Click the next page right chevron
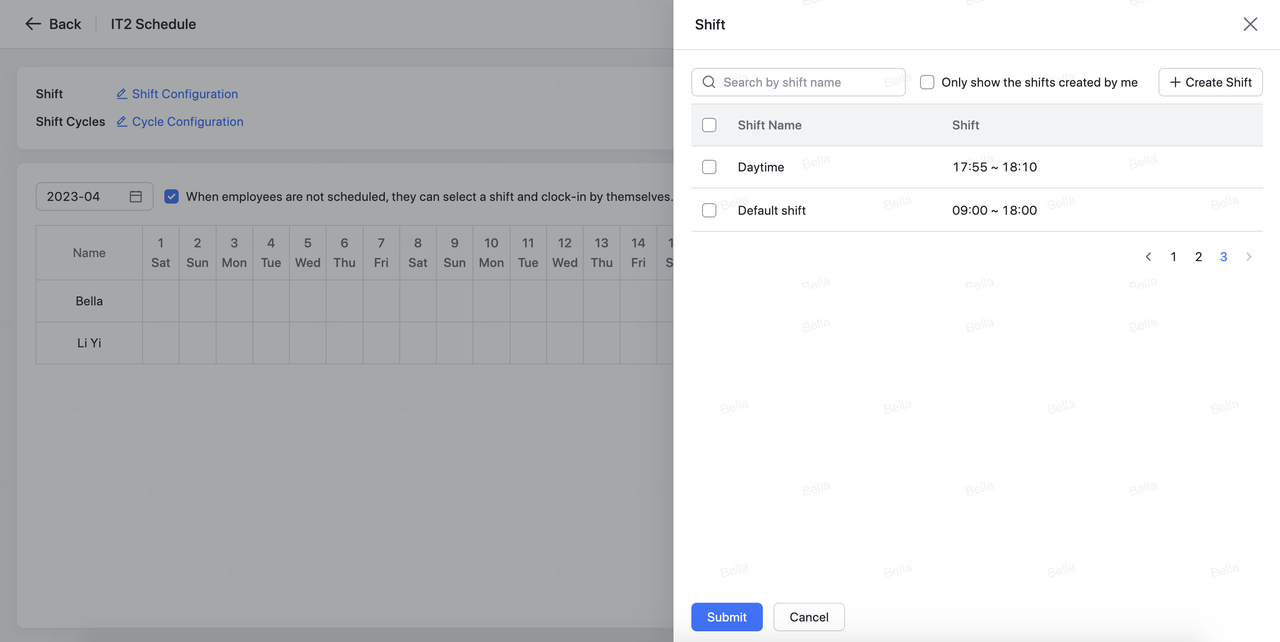Viewport: 1280px width, 642px height. [1249, 257]
